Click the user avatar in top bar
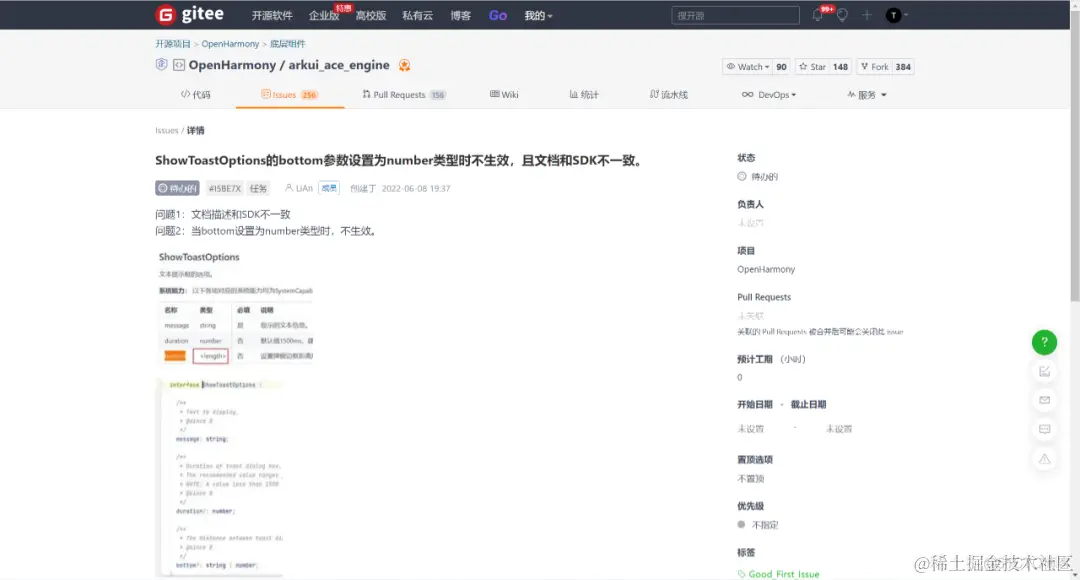 [x=893, y=15]
